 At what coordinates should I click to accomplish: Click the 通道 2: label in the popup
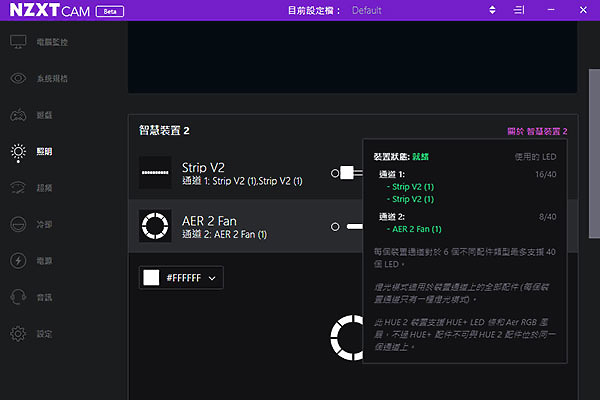(x=392, y=217)
